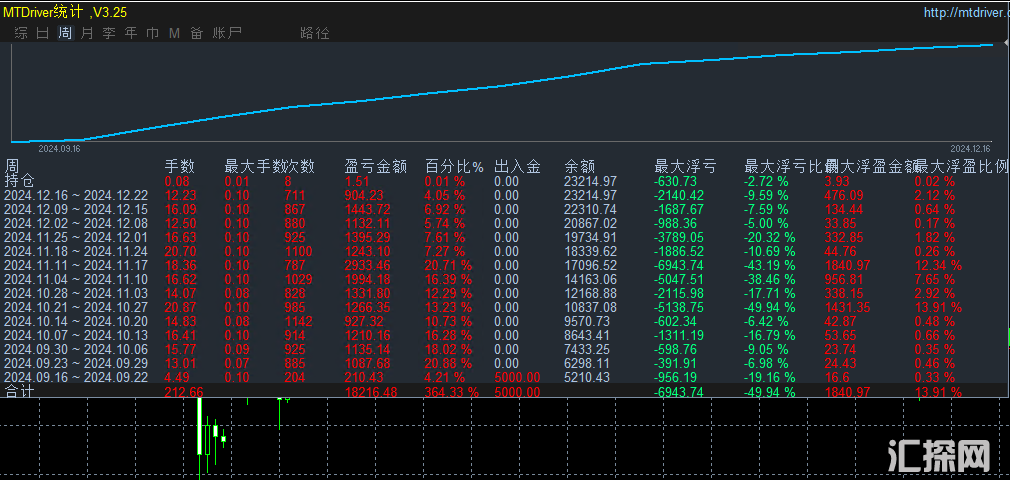This screenshot has height=480, width=1010.
Task: Click the 币 currency tab
Action: 153,33
